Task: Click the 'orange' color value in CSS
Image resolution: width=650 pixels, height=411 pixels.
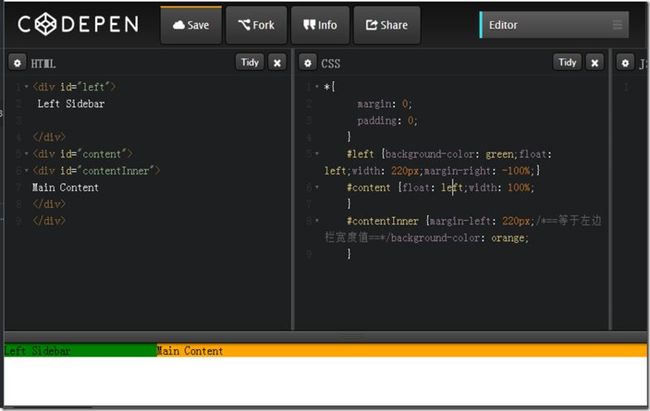Action: pyautogui.click(x=508, y=238)
